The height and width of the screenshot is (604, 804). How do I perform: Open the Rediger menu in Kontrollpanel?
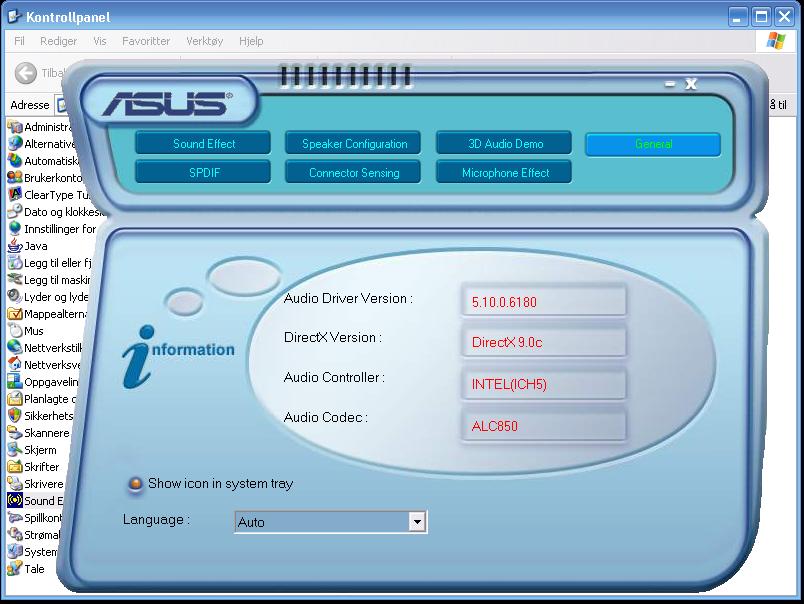point(58,41)
